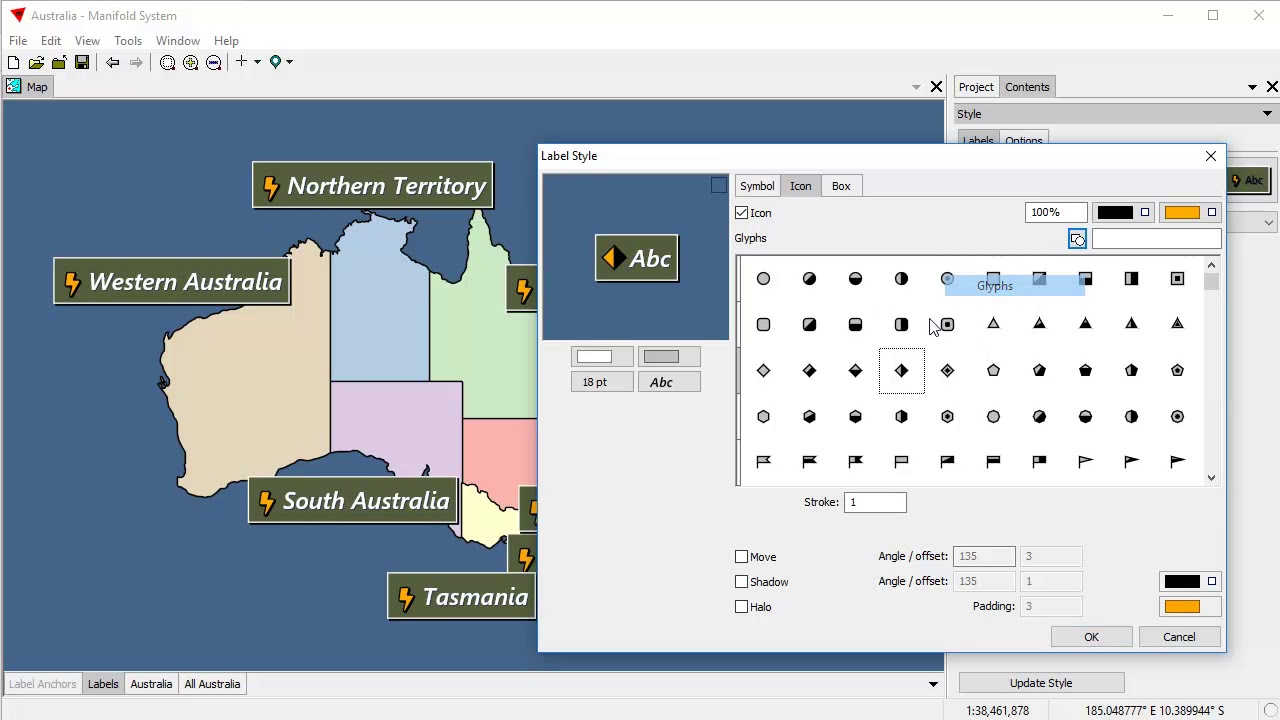Select the pentagon with center dot glyph
Screen dimensions: 1280x720
click(x=1177, y=371)
